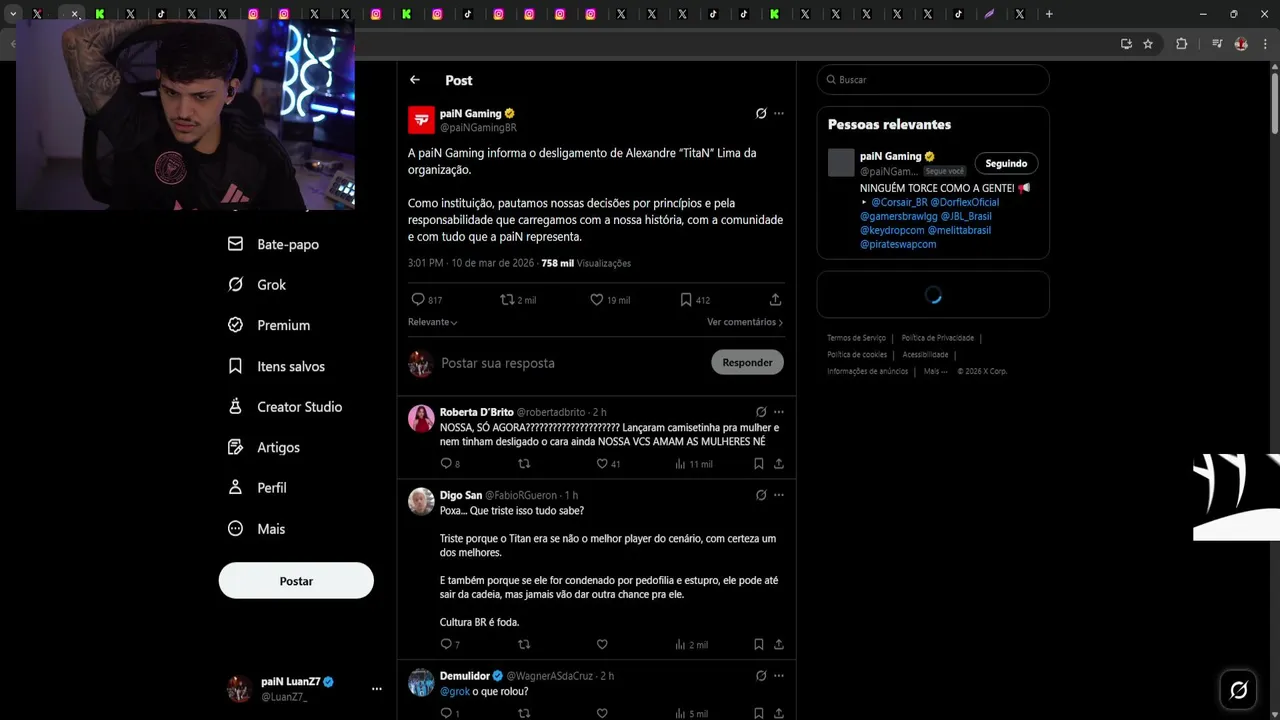Open Política de Privacidade link
The height and width of the screenshot is (720, 1280).
click(937, 338)
